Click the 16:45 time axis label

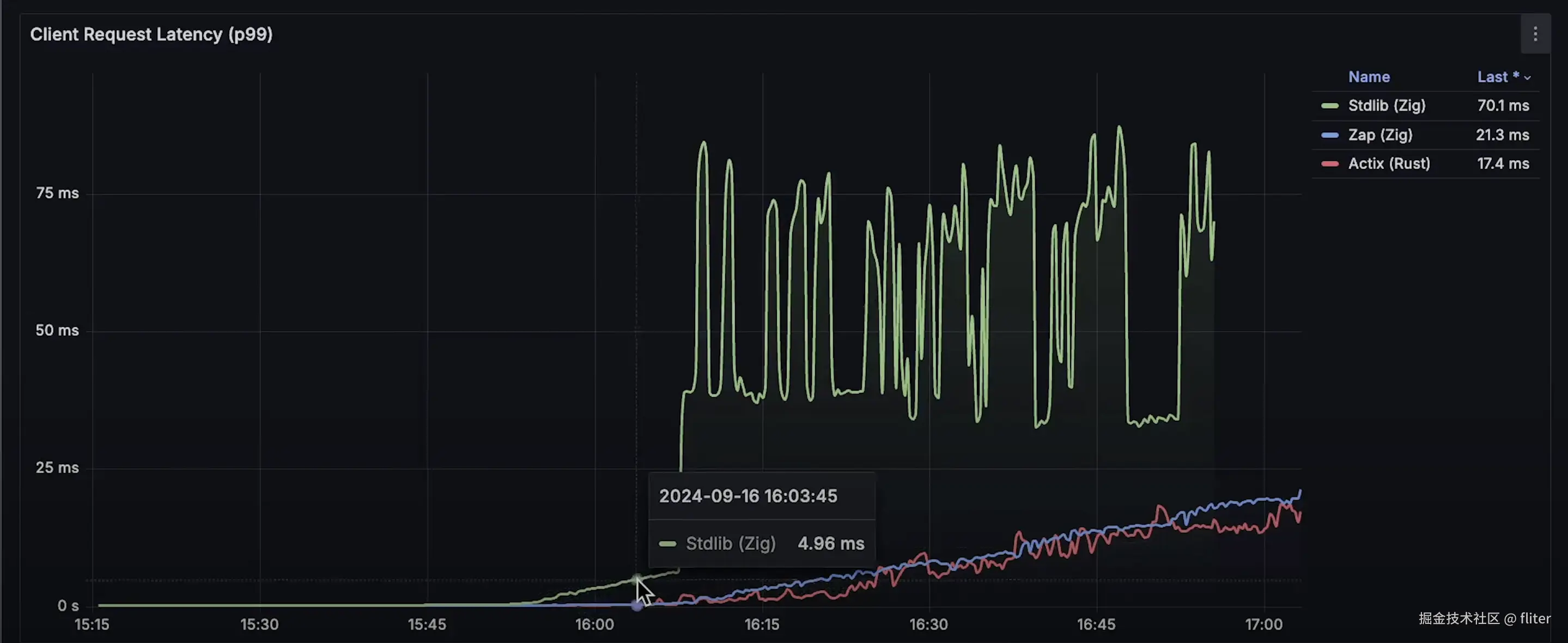1096,624
